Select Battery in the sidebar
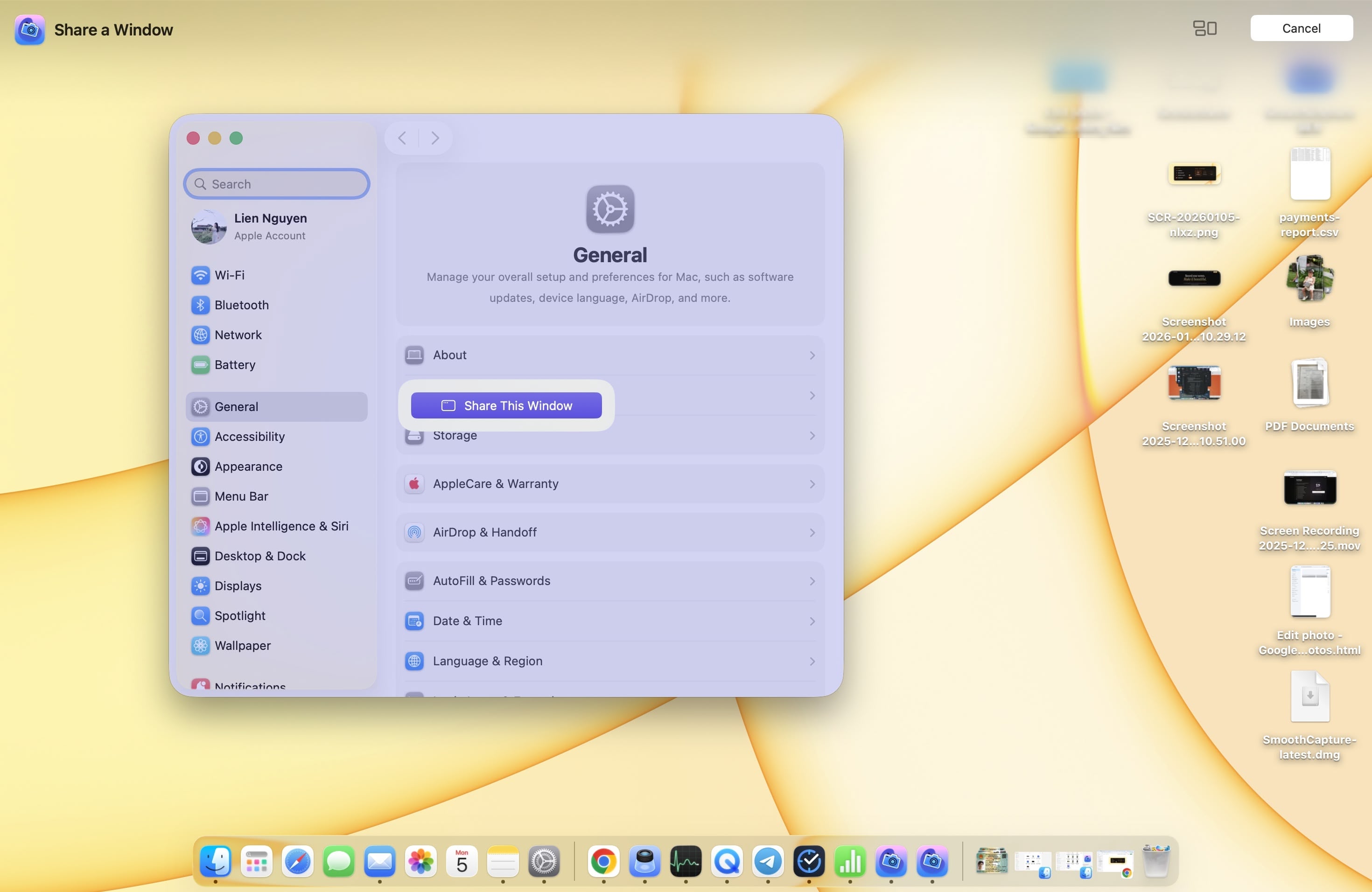This screenshot has width=1372, height=892. 277,365
